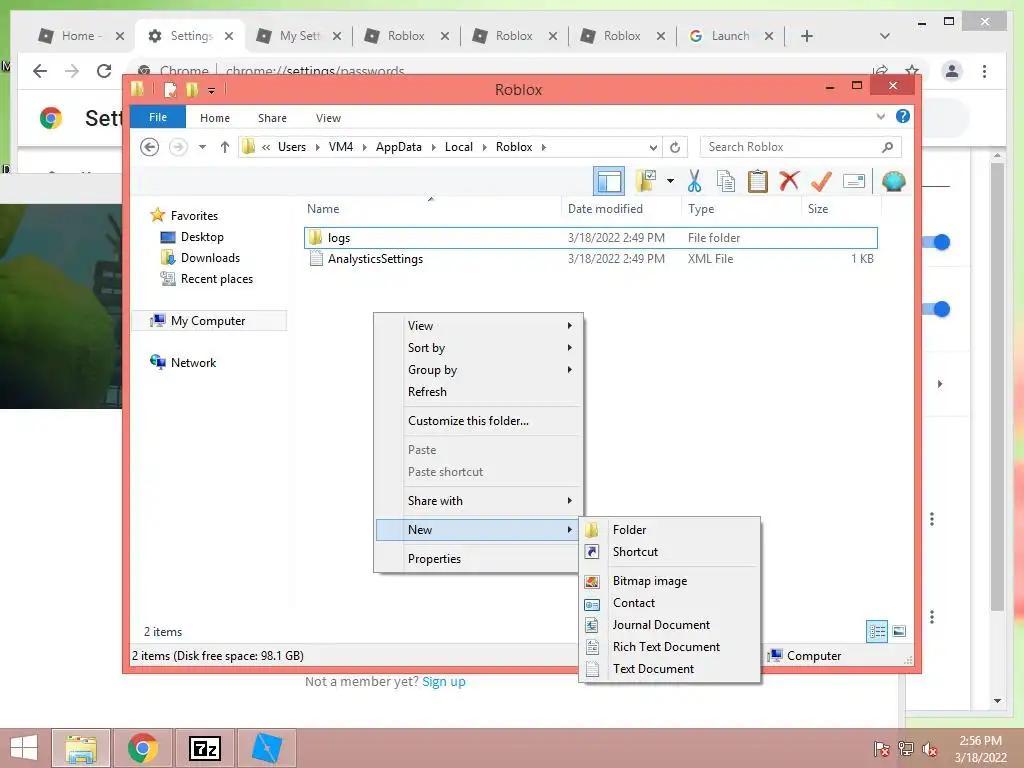Create a new Text Document
Screen dimensions: 1024x768
tap(670, 669)
